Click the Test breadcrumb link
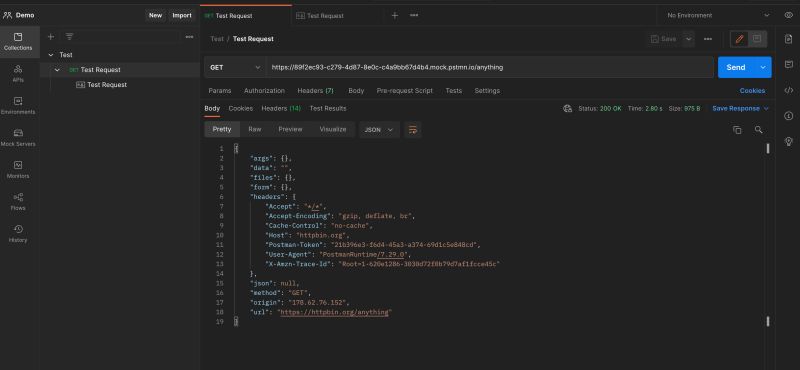This screenshot has width=800, height=370. point(217,39)
